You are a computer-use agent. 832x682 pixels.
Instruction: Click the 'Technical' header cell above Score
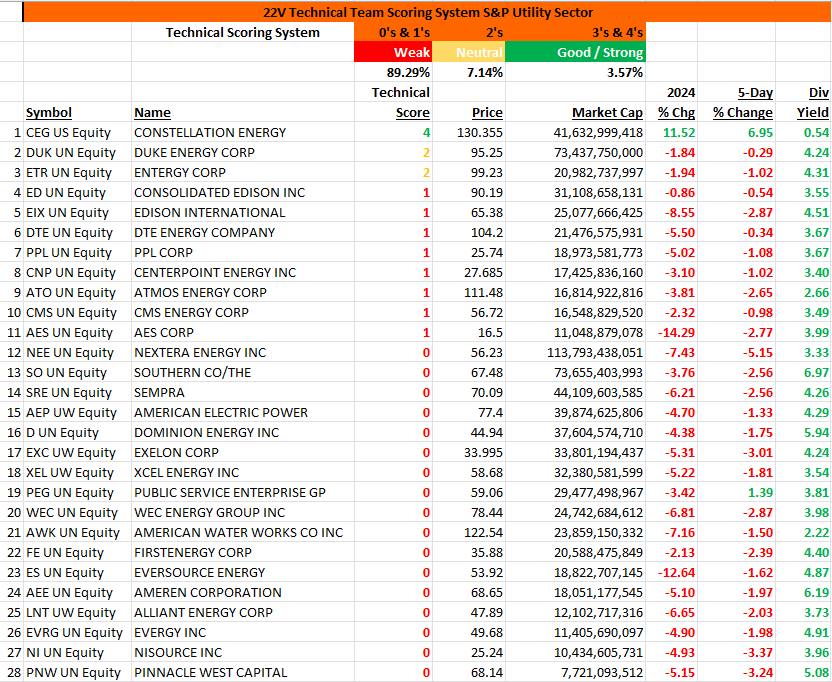coord(393,92)
